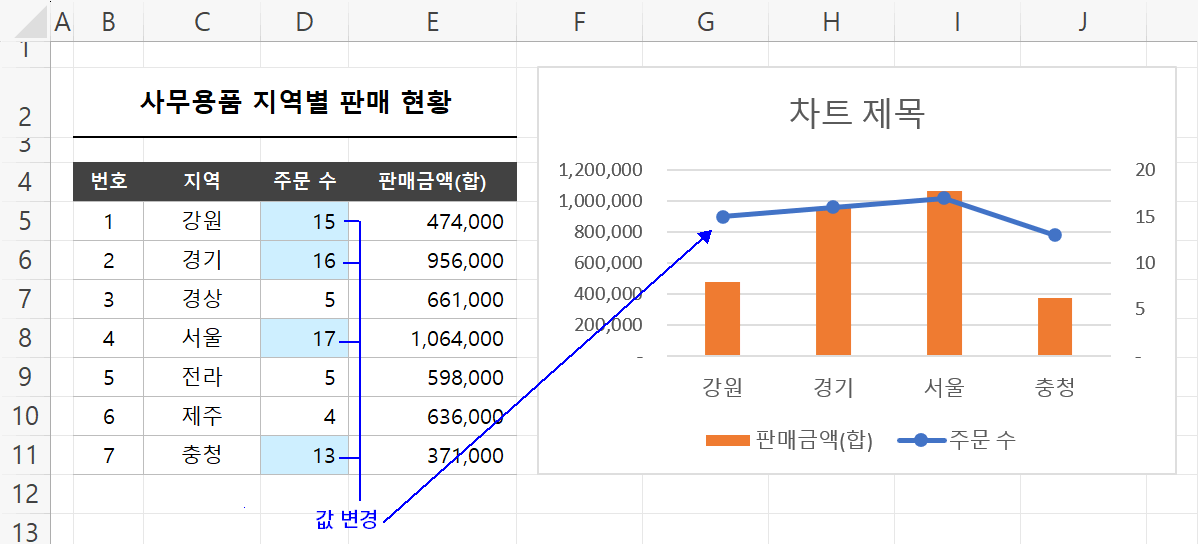The height and width of the screenshot is (544, 1198).
Task: Select the order count cell '13'
Action: click(304, 455)
